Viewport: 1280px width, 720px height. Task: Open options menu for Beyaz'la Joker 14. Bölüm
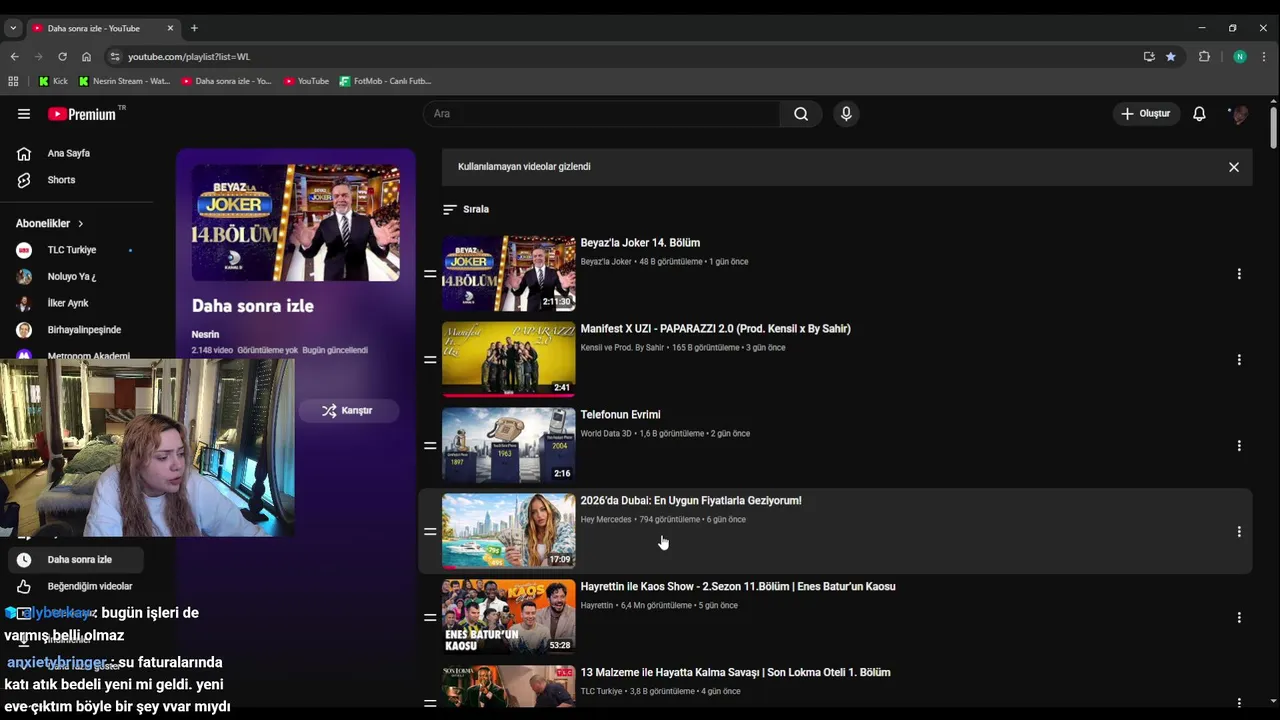point(1239,274)
